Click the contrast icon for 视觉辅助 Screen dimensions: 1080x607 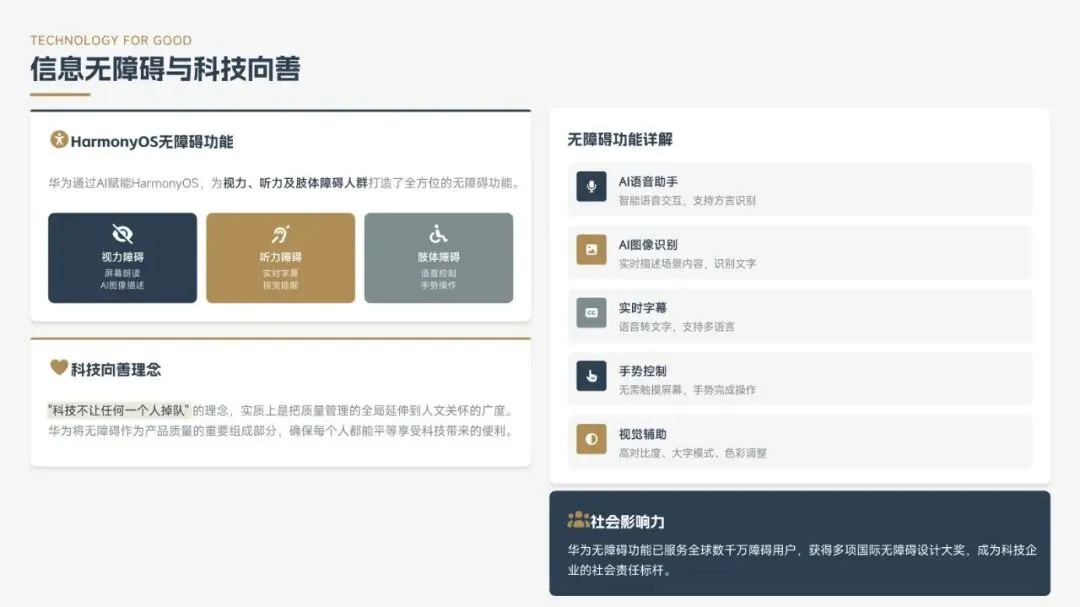coord(592,440)
